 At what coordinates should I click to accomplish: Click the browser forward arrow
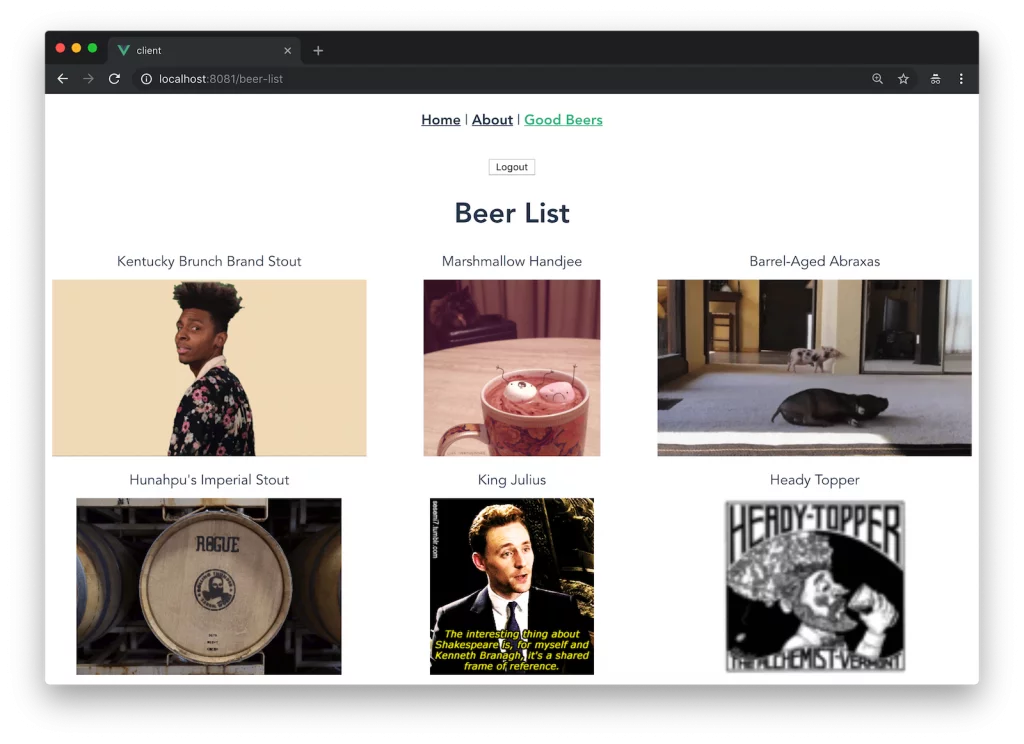point(88,79)
